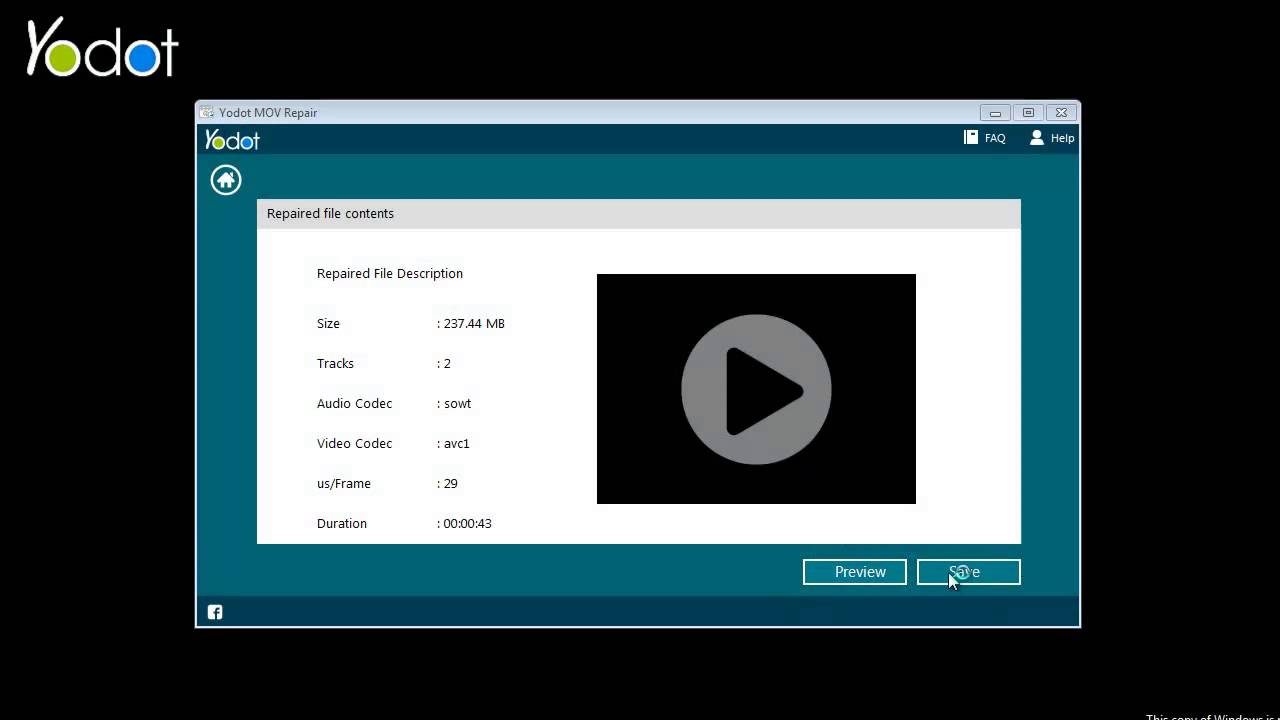Click the us/Frame label
The image size is (1280, 720).
coord(344,483)
